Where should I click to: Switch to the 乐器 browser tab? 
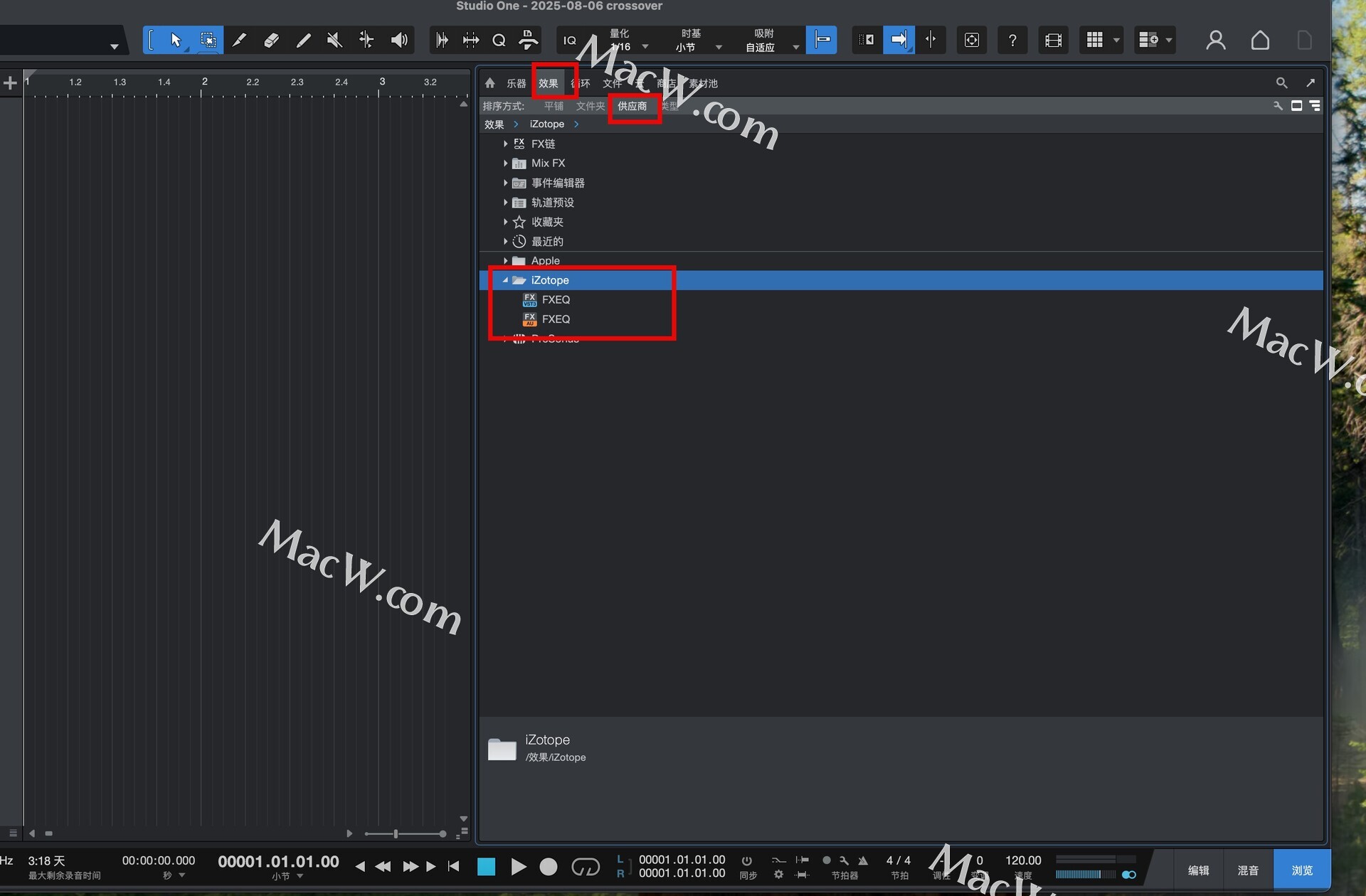516,83
